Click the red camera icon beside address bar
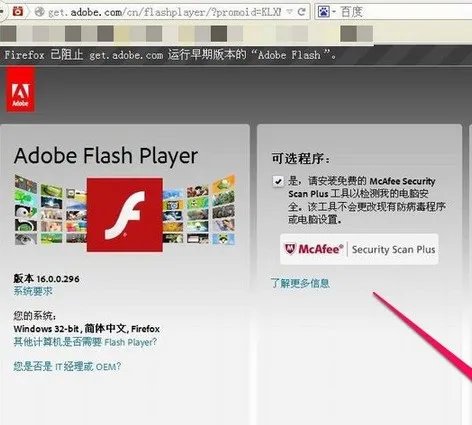472x425 pixels. point(18,11)
